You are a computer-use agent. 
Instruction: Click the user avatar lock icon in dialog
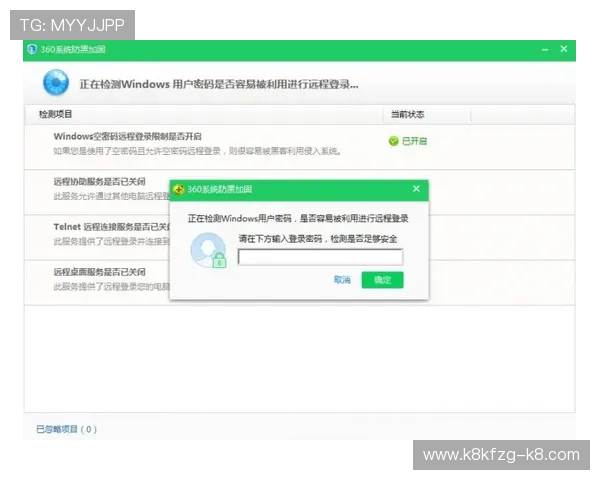pyautogui.click(x=209, y=250)
